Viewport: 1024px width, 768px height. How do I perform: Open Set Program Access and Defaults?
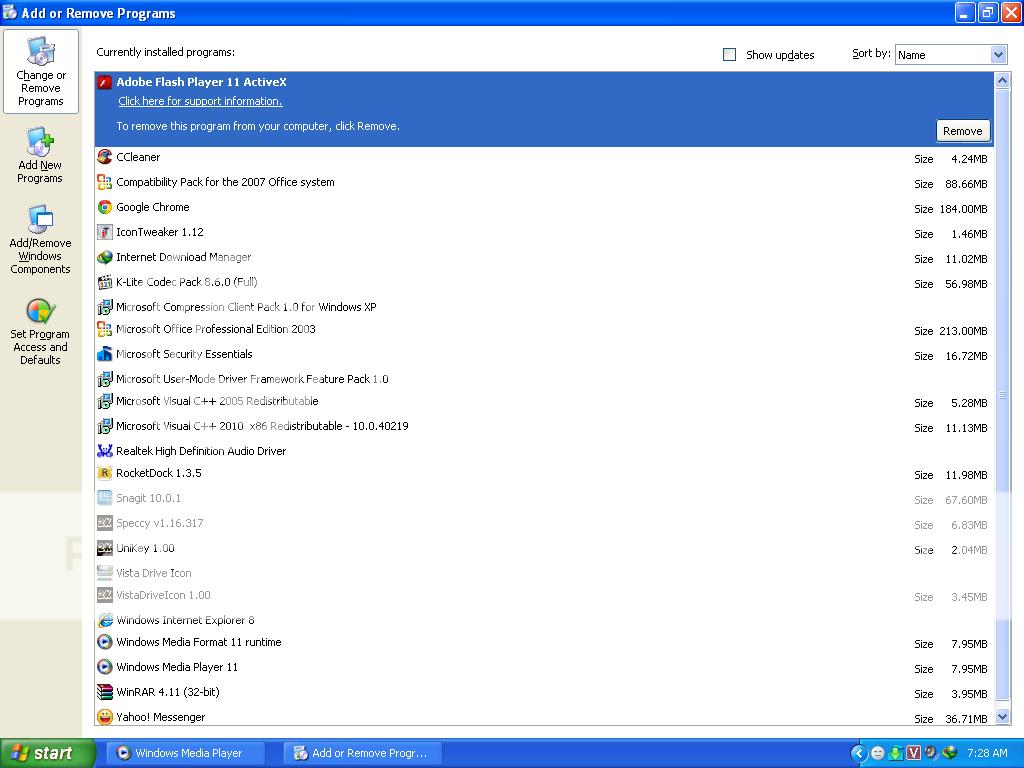click(40, 331)
